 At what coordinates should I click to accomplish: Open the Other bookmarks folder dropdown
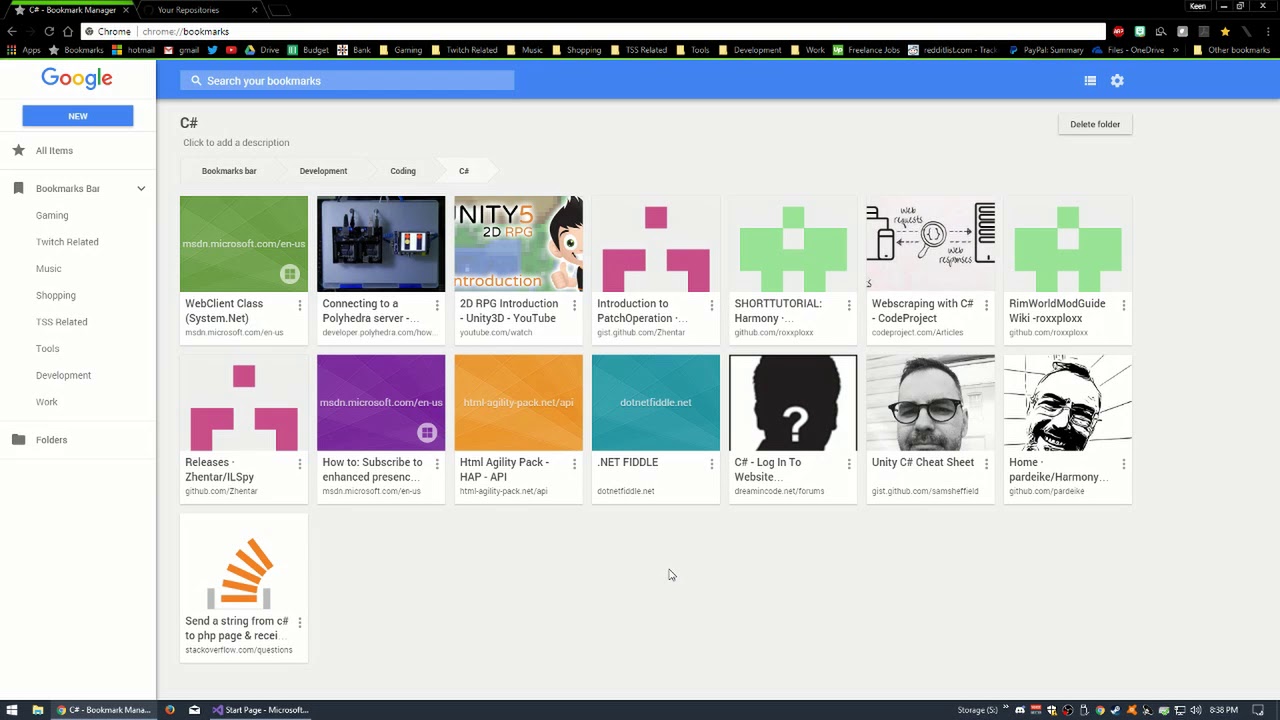pyautogui.click(x=1231, y=50)
